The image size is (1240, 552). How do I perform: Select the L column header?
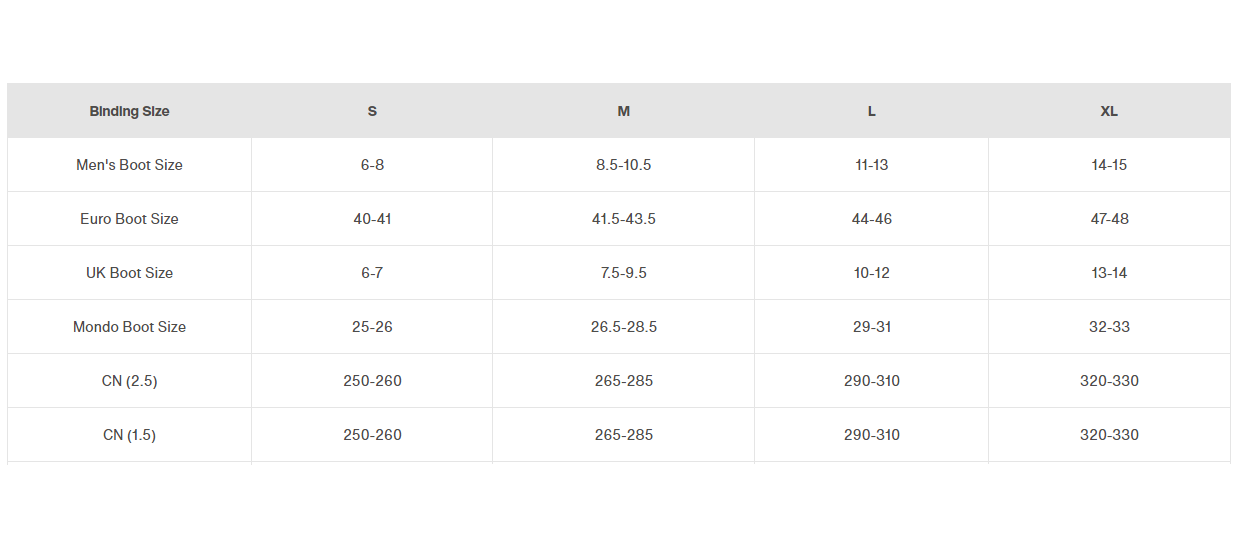[871, 111]
